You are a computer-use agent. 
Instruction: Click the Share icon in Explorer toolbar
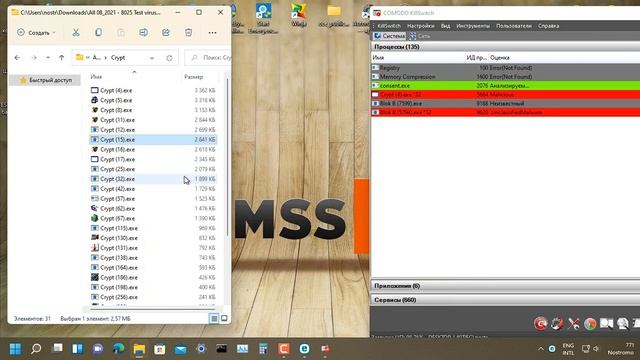click(166, 32)
